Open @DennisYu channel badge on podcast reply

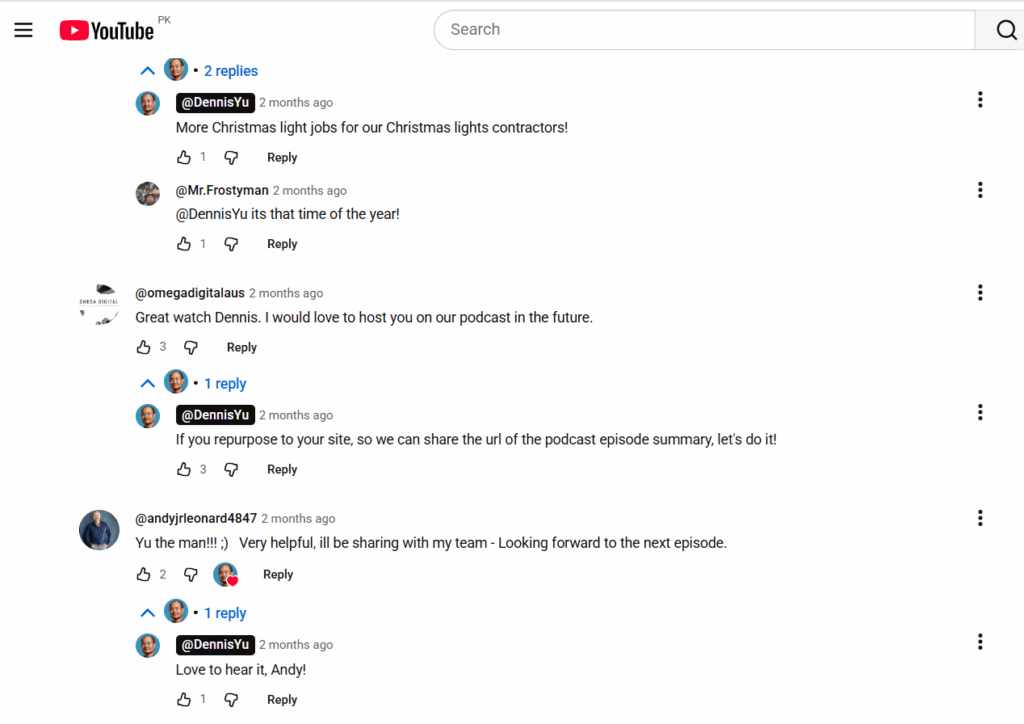pos(215,415)
